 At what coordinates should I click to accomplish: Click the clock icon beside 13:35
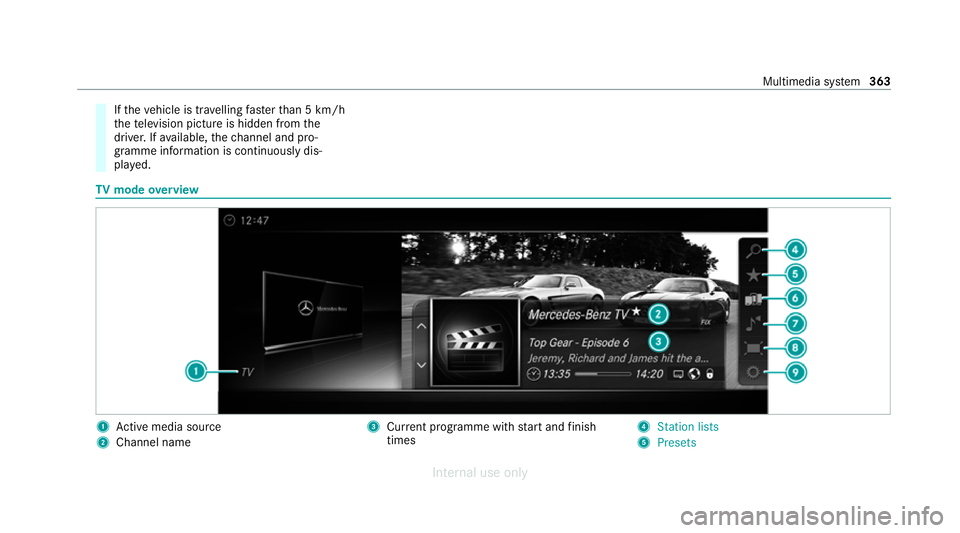tap(534, 374)
